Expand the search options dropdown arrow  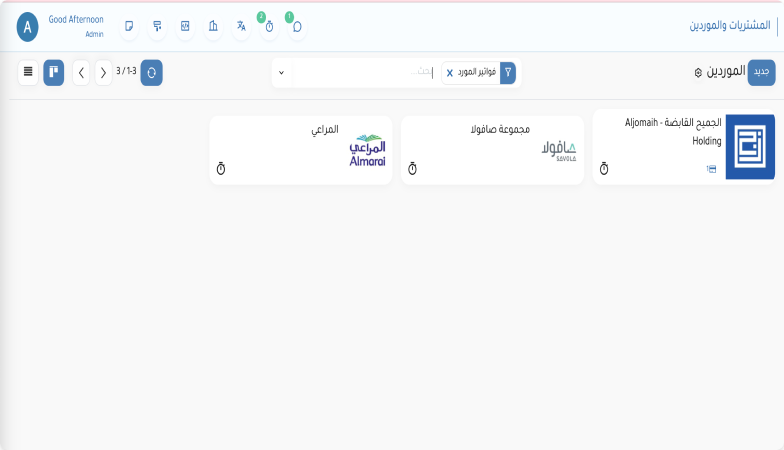click(x=281, y=73)
